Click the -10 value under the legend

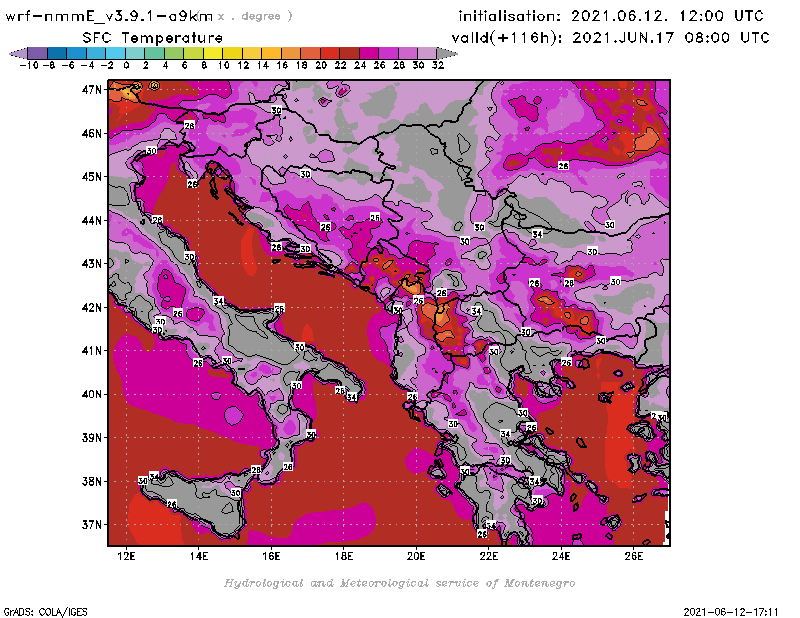(29, 65)
